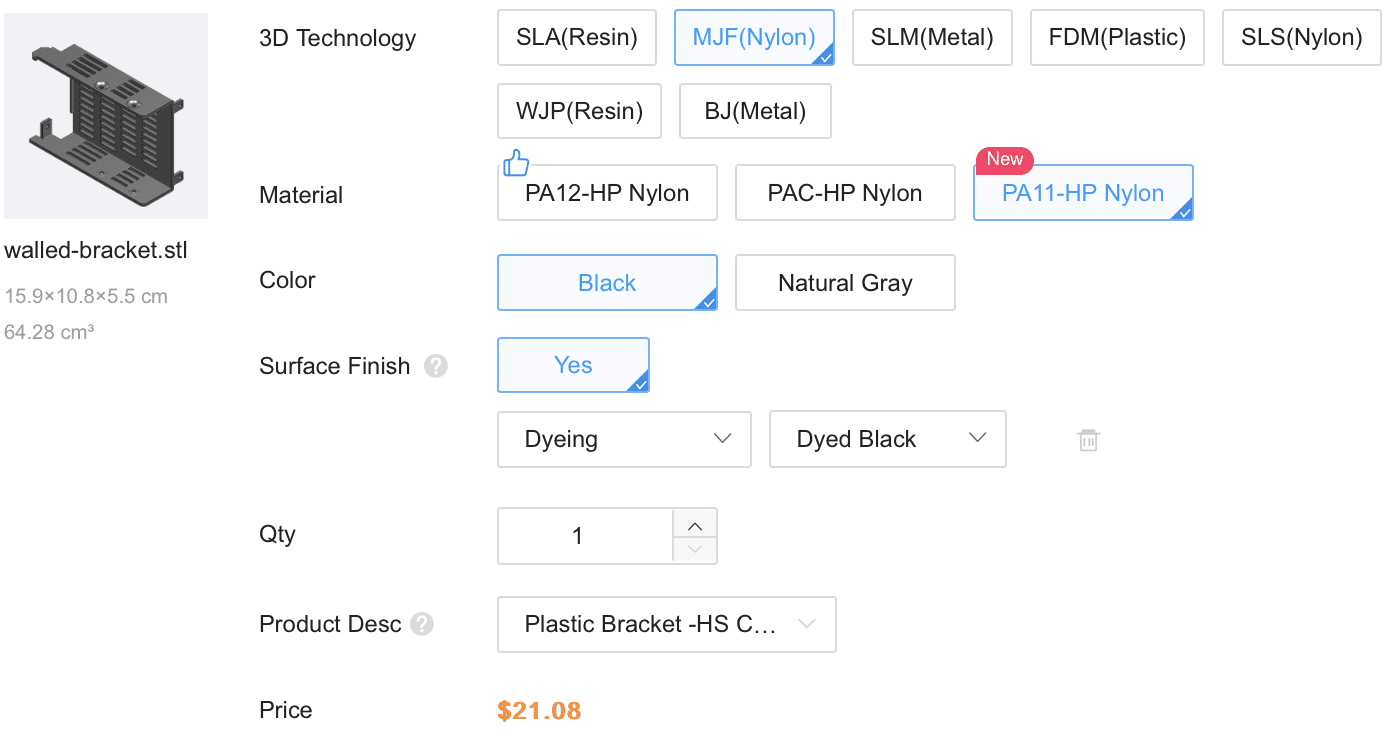Increase quantity with the up arrow
This screenshot has width=1396, height=748.
point(695,524)
